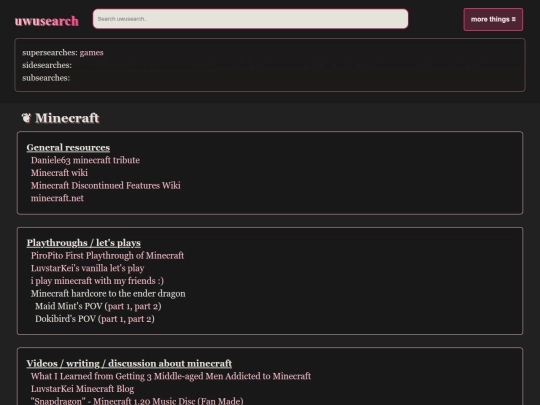Open i play minecraft with my friends
The width and height of the screenshot is (540, 405).
pyautogui.click(x=97, y=281)
